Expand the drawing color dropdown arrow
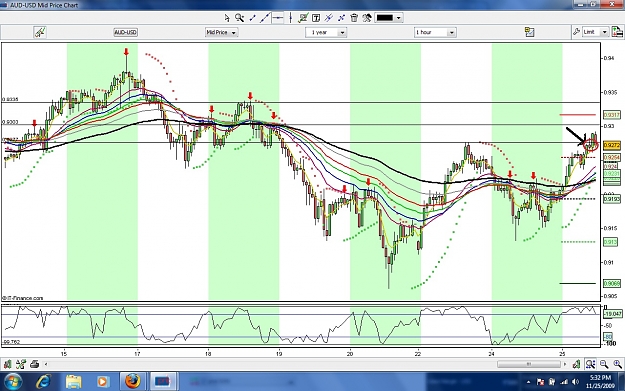This screenshot has height=391, width=625. point(398,18)
